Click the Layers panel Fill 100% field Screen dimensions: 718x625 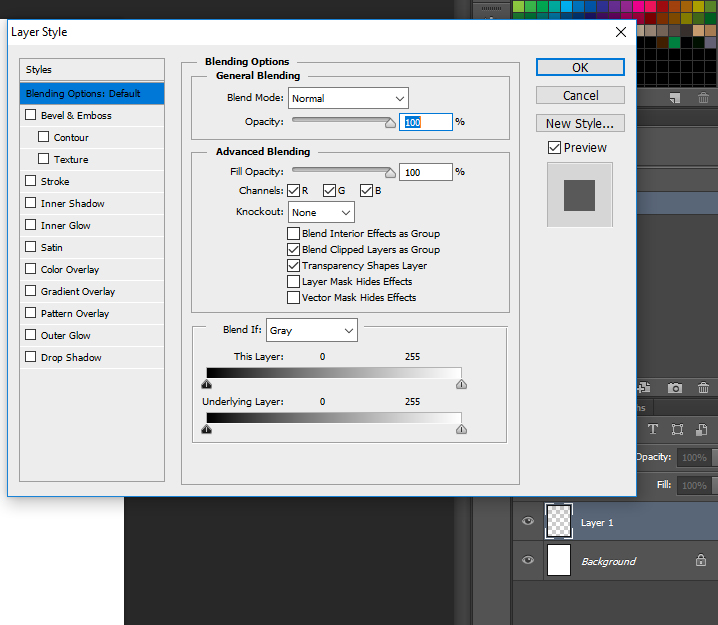[694, 485]
